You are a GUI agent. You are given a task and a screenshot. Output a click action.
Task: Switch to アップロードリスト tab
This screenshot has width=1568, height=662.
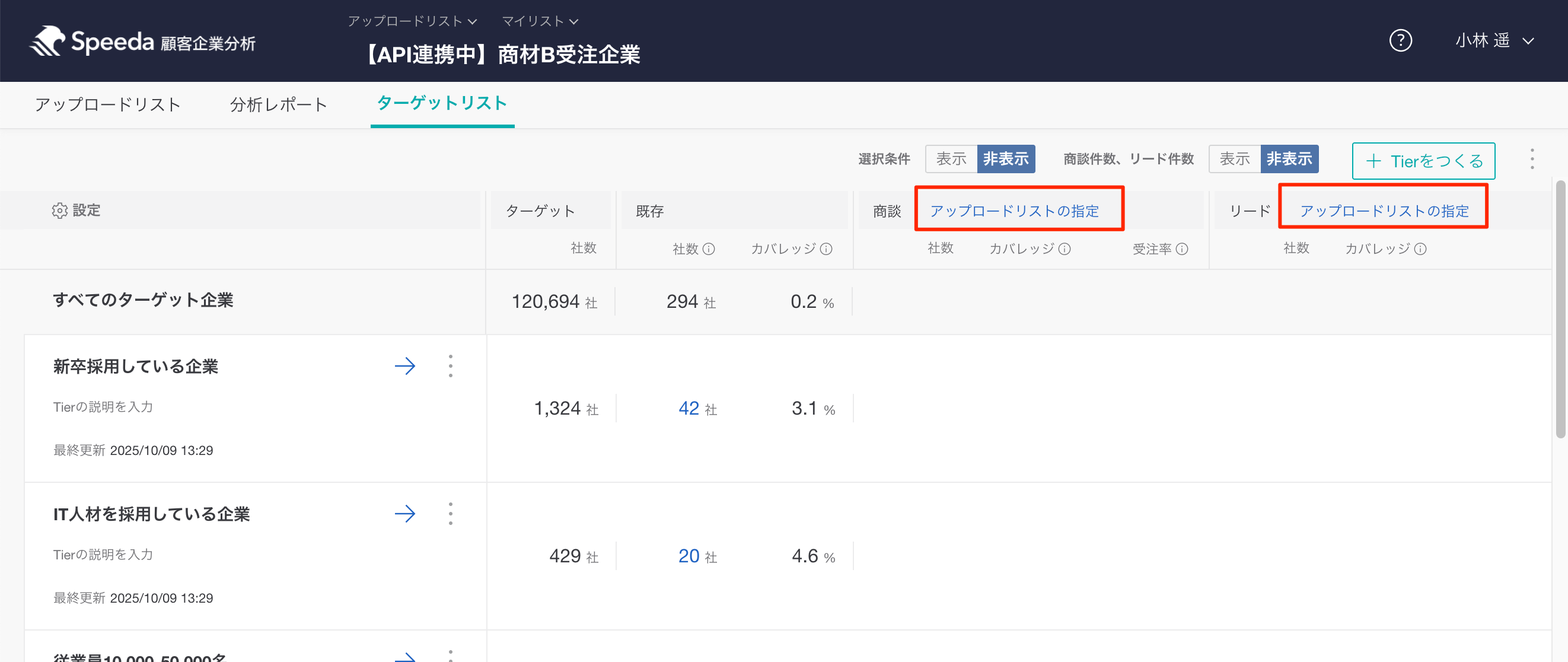pyautogui.click(x=108, y=105)
